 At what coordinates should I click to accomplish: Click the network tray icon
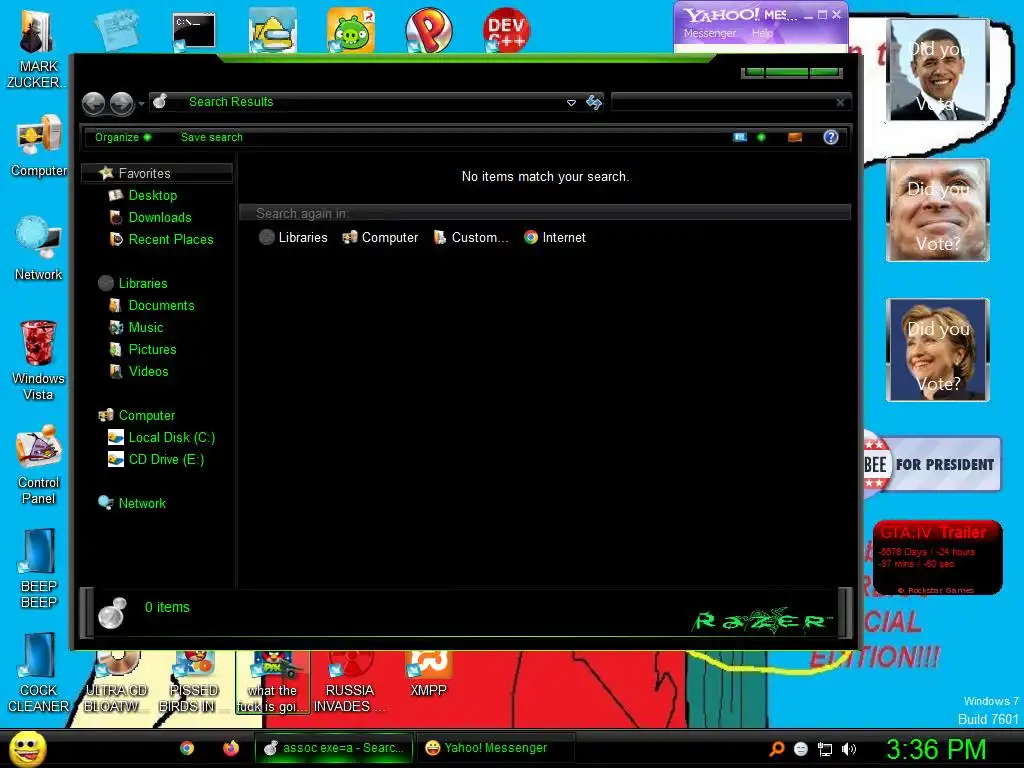[x=825, y=749]
